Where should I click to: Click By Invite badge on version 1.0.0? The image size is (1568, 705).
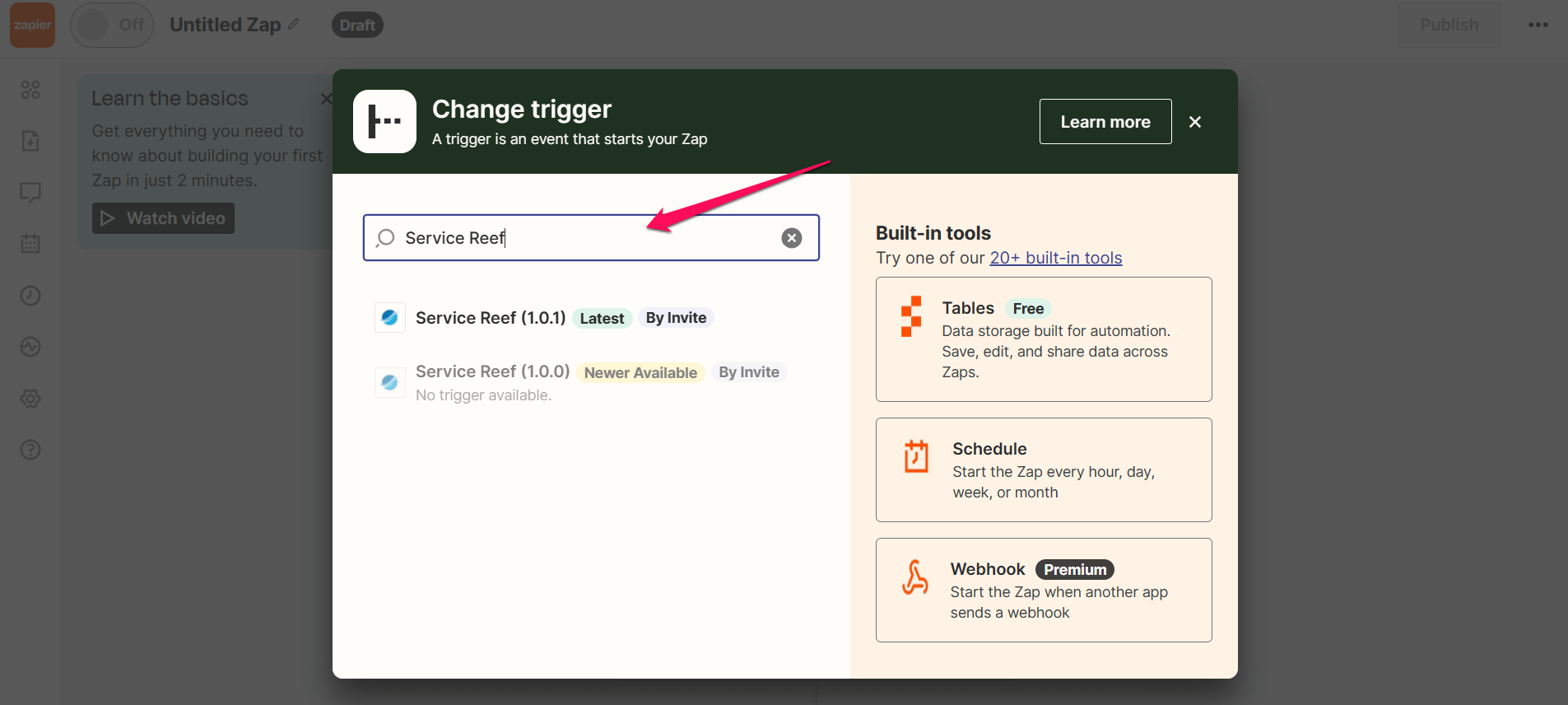tap(749, 372)
